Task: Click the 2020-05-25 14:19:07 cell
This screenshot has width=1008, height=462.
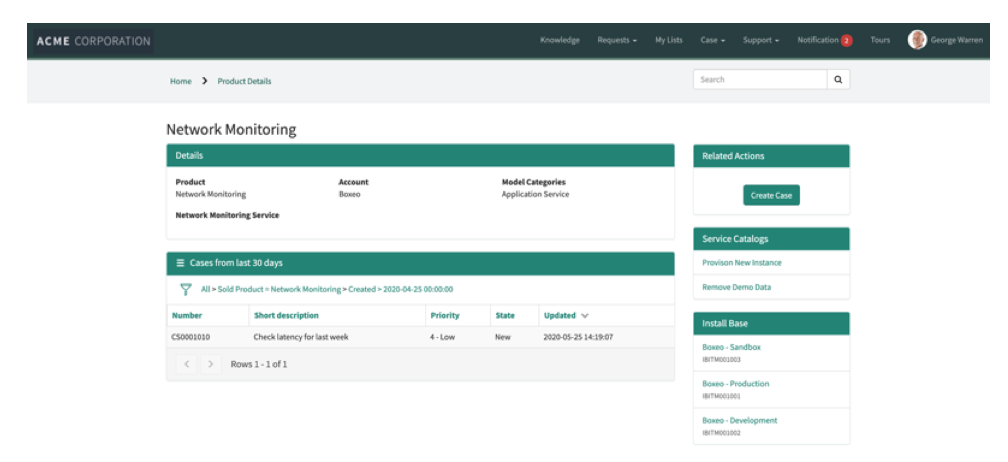Action: (x=578, y=337)
